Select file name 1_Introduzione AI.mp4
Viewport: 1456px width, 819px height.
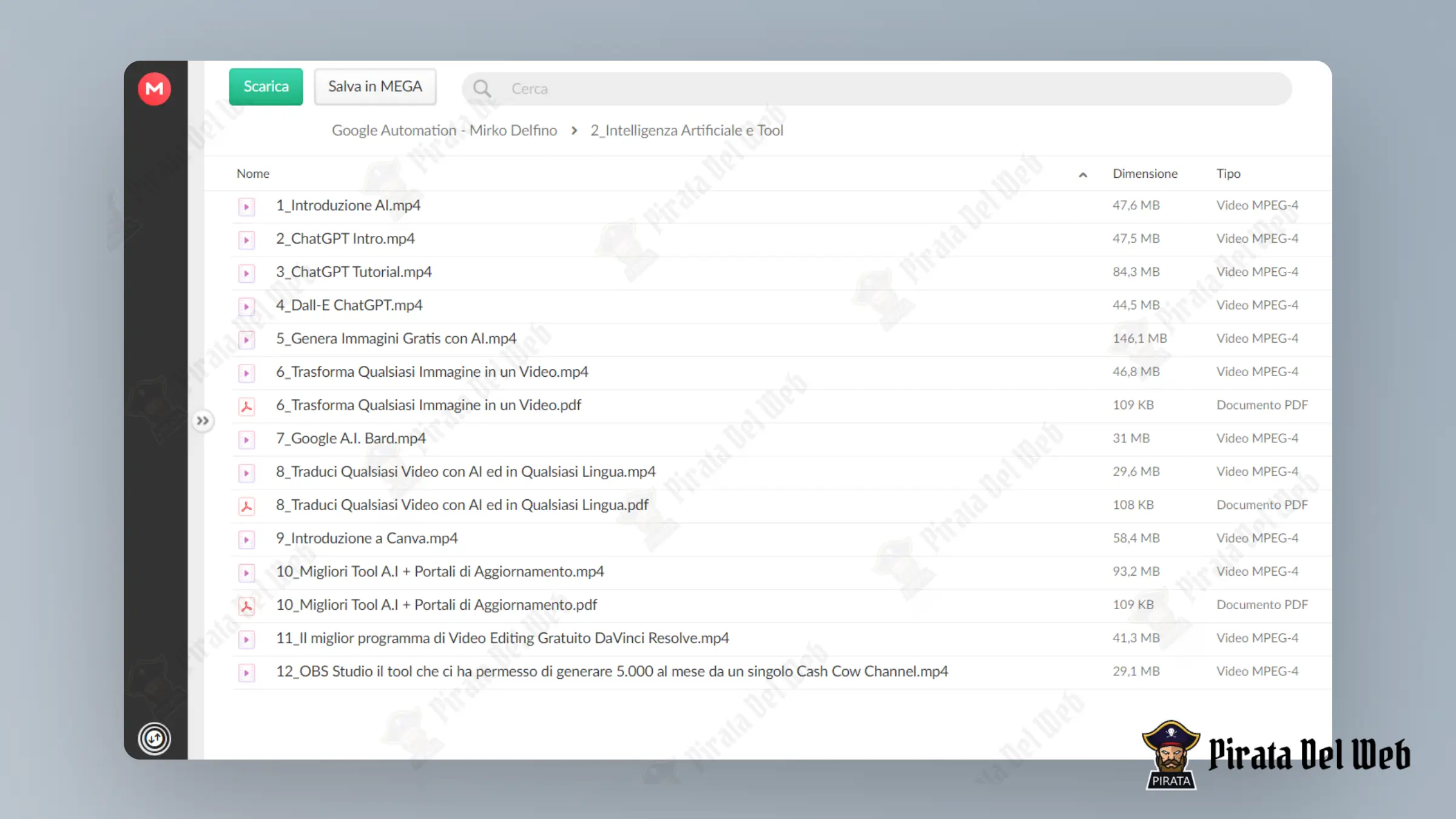point(348,205)
